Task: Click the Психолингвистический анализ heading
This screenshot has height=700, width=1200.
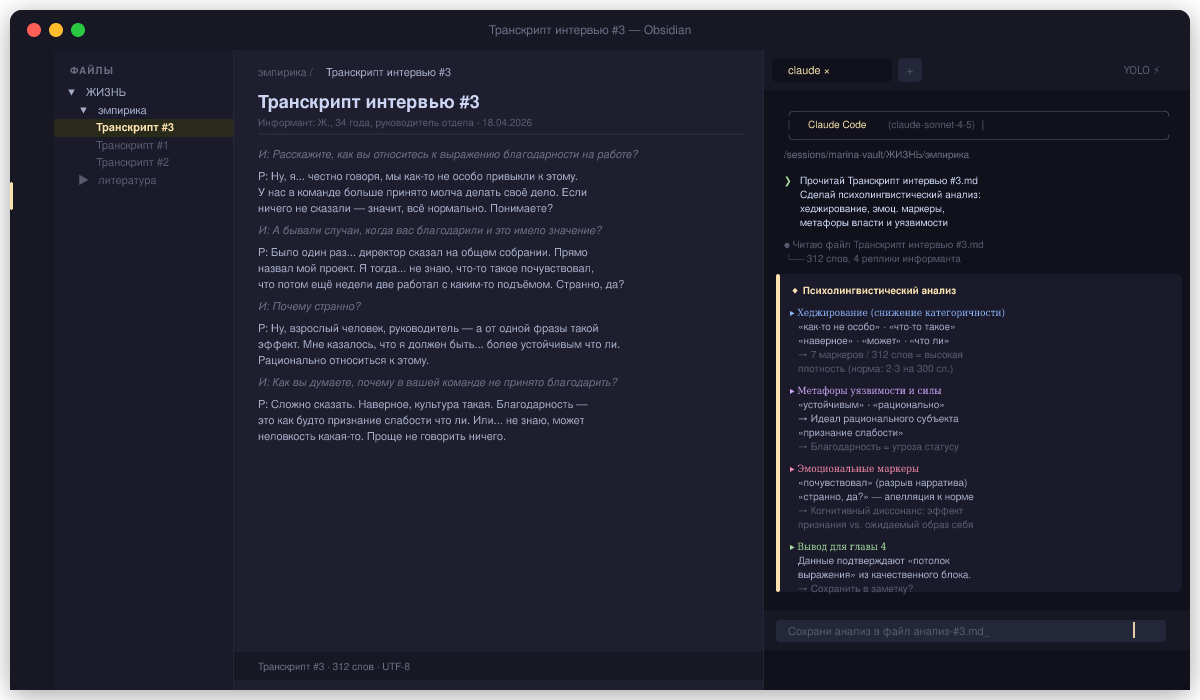Action: click(879, 290)
